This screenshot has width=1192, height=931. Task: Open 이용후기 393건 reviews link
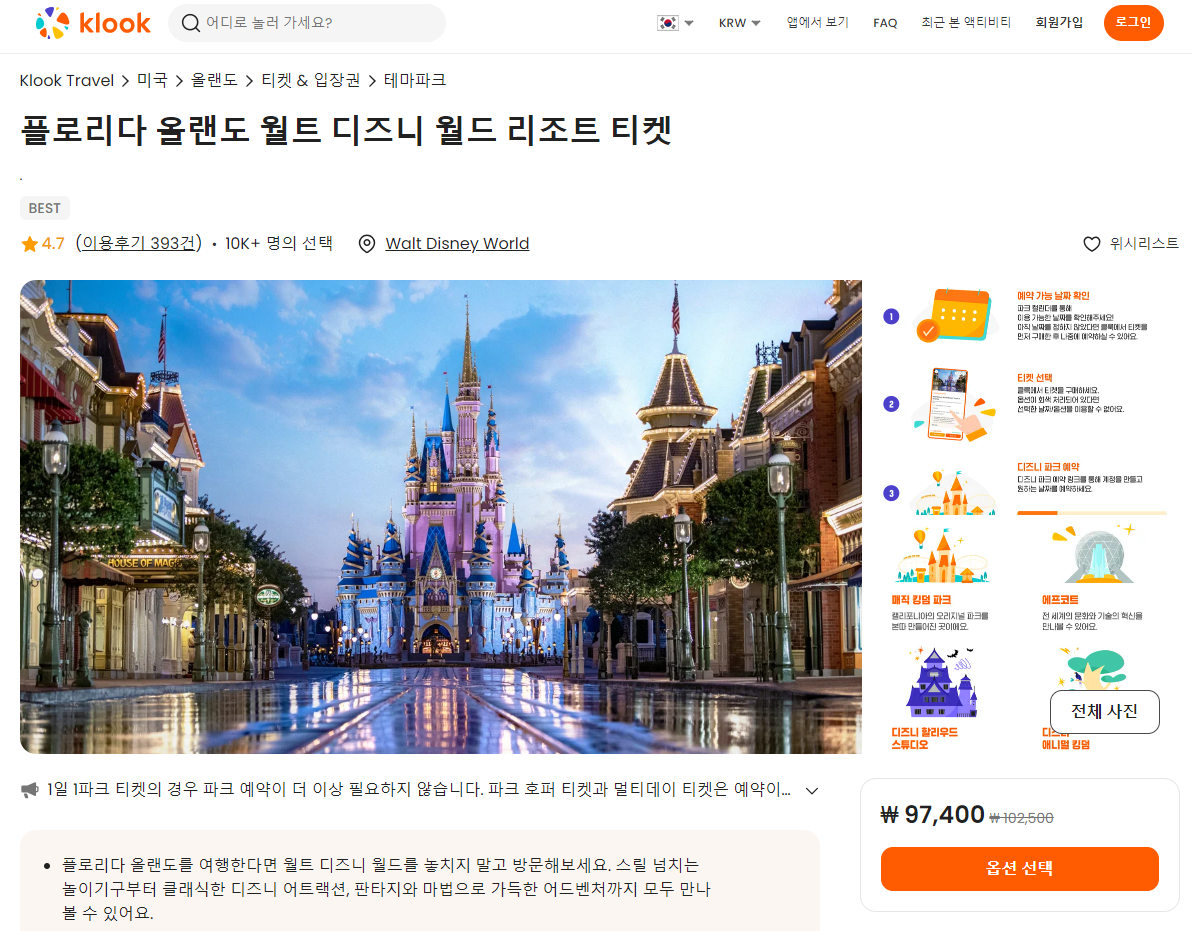(138, 243)
